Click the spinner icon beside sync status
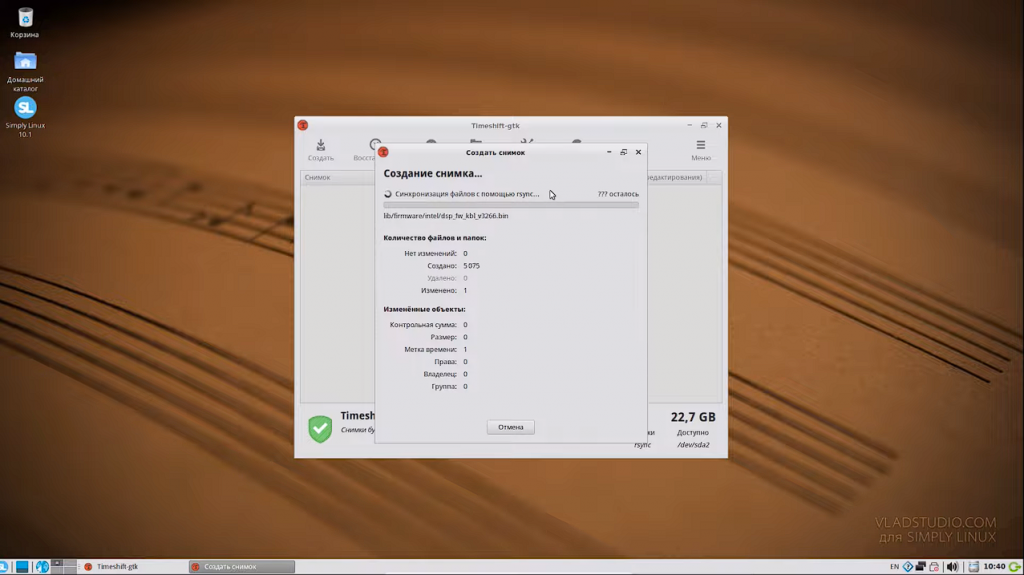 click(x=387, y=194)
